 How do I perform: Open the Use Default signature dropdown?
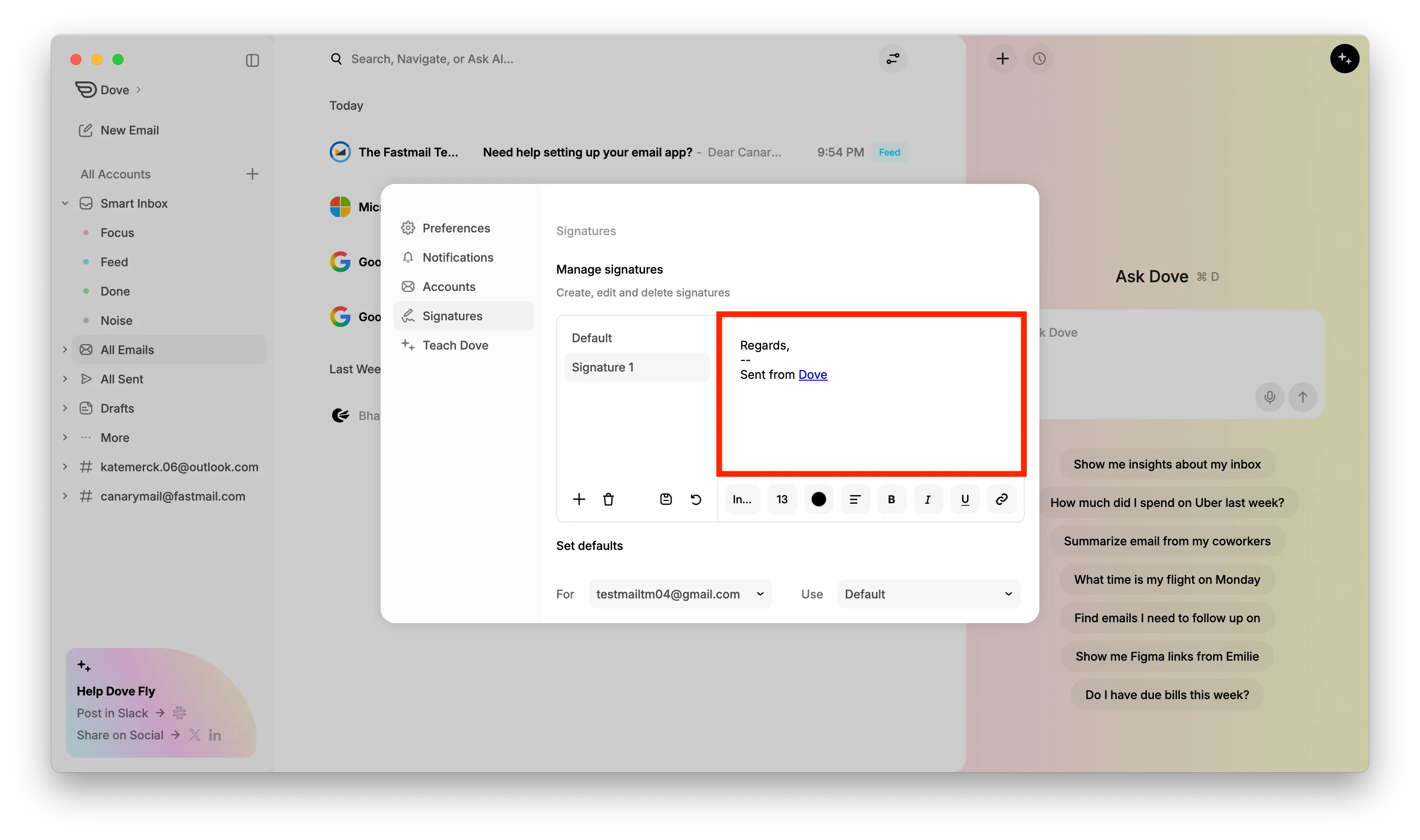point(928,594)
